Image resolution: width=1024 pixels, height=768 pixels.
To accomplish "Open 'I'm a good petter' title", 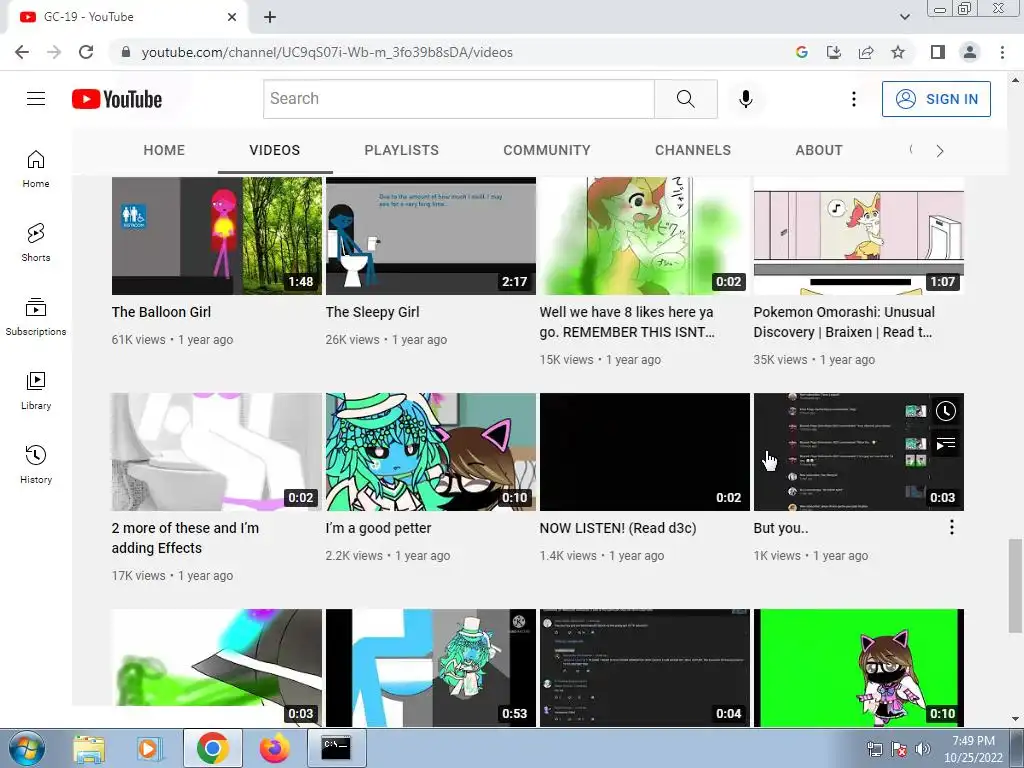I will [x=378, y=528].
